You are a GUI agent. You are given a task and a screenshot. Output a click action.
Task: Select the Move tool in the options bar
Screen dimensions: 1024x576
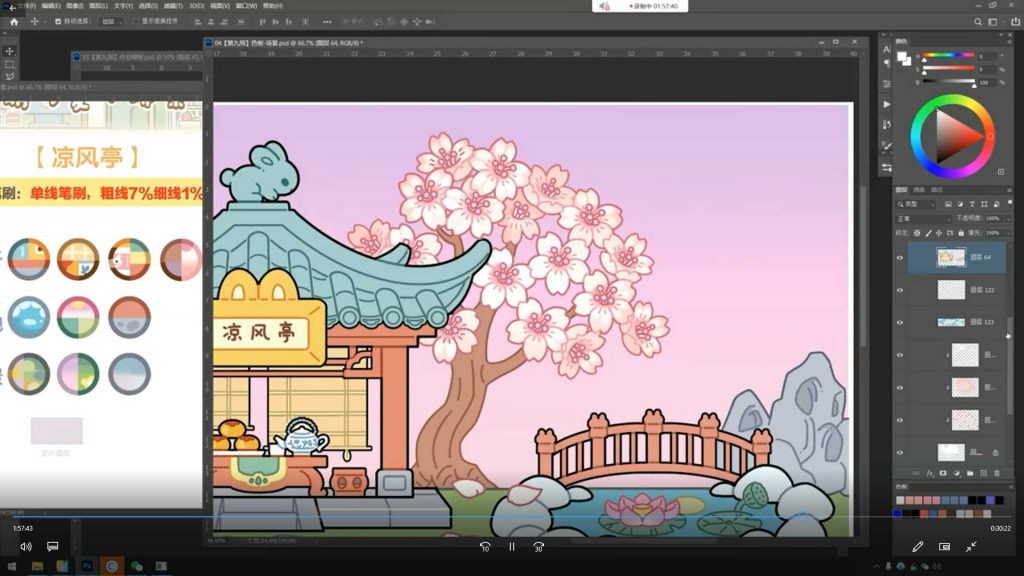(x=34, y=21)
